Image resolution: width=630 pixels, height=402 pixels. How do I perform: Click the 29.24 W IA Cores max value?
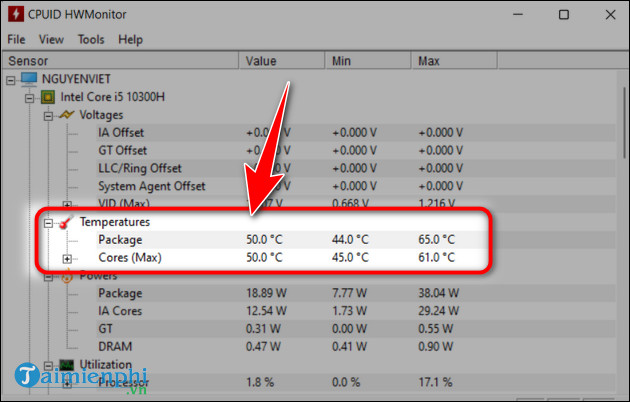[x=438, y=311]
